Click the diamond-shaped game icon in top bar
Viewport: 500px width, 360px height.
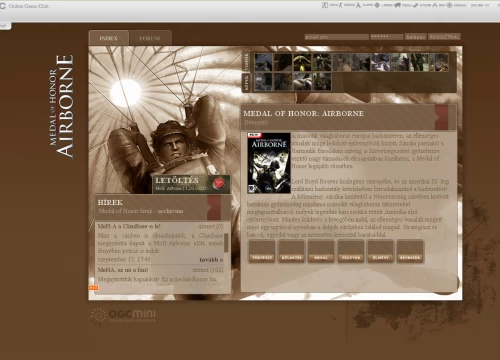377,5
